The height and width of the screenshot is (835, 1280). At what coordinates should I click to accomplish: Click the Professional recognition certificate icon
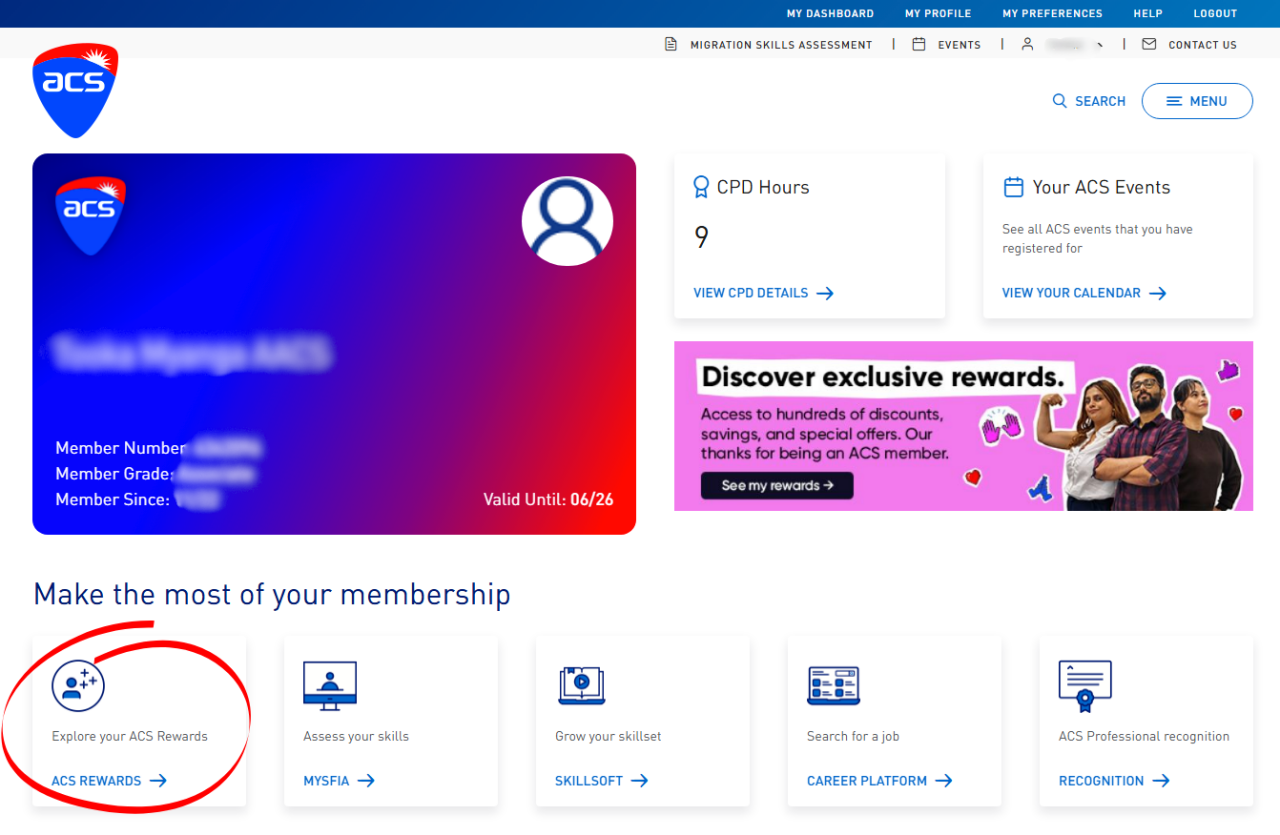[1085, 685]
